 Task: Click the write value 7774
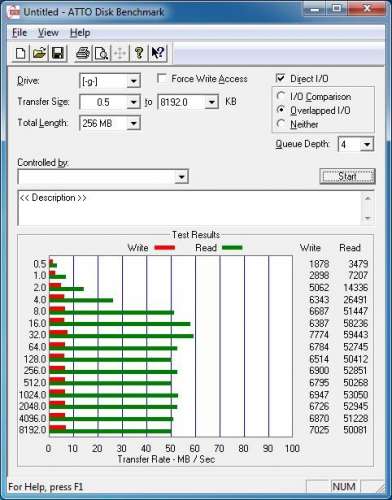pyautogui.click(x=319, y=335)
